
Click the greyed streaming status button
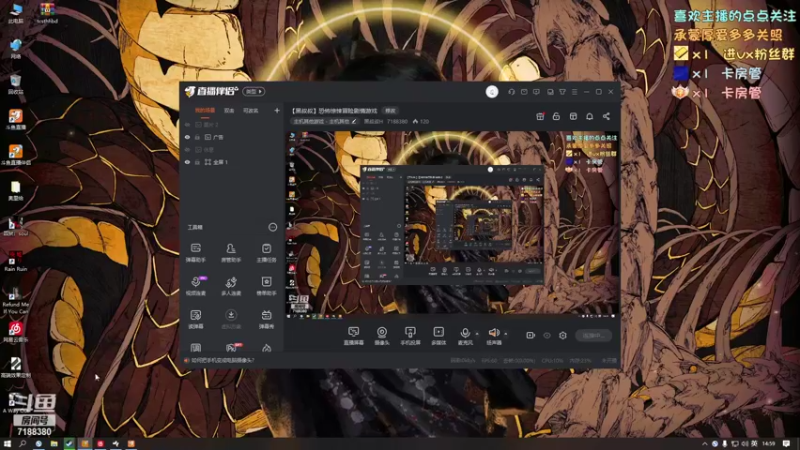(593, 335)
